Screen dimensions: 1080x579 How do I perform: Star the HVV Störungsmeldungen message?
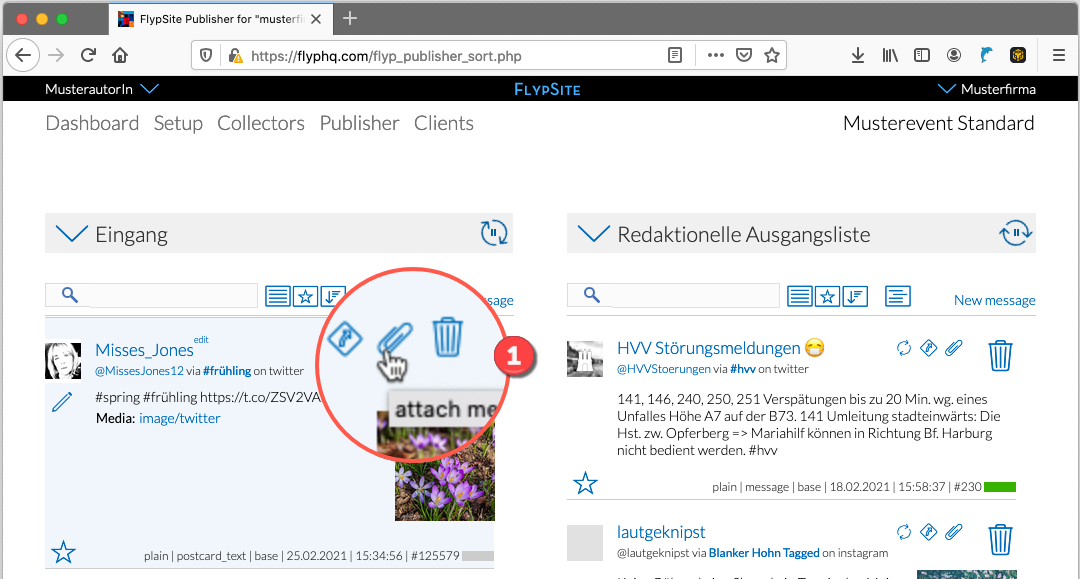[x=585, y=483]
